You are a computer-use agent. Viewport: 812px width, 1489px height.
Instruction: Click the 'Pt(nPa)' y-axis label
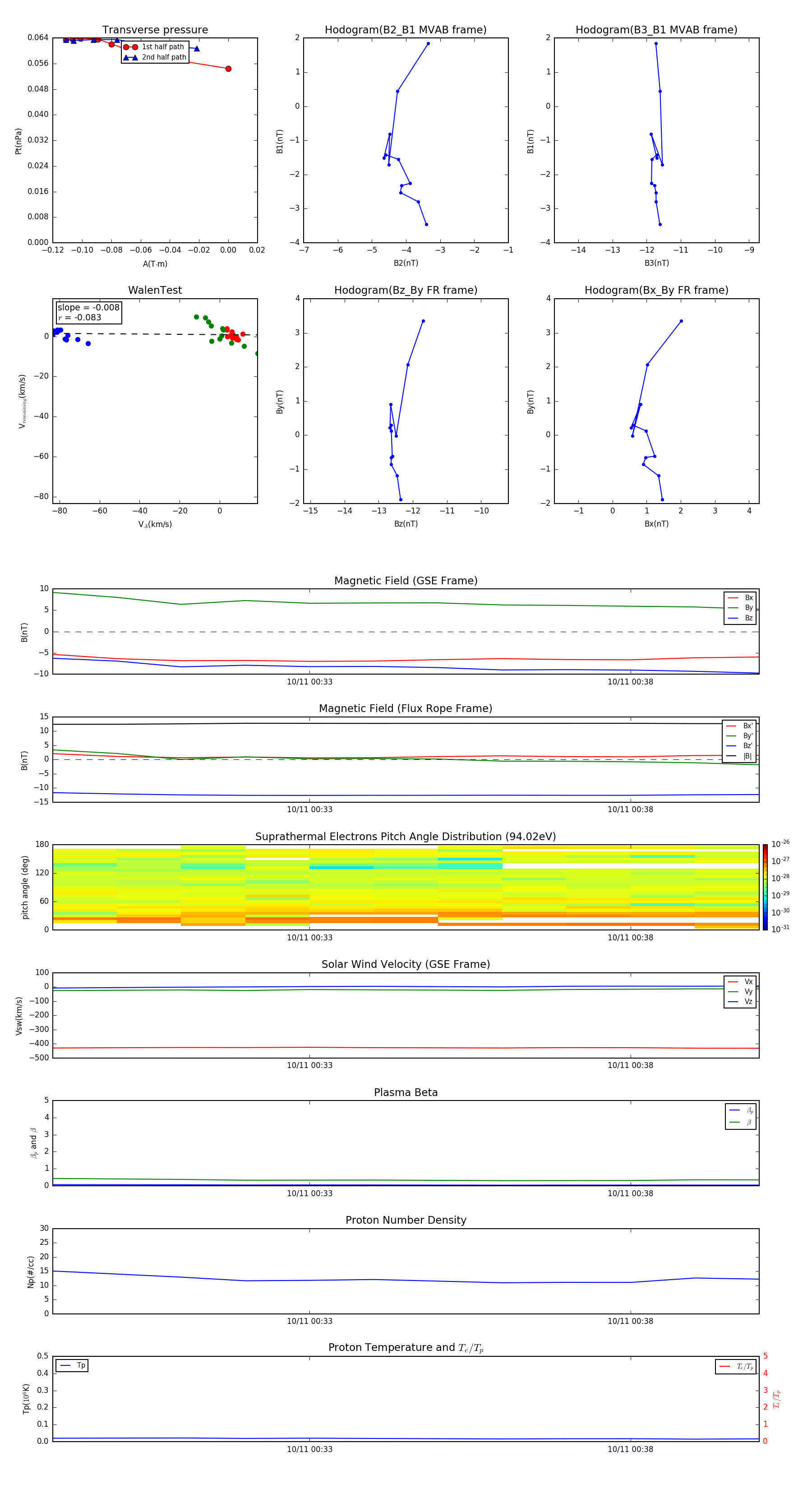click(x=18, y=140)
